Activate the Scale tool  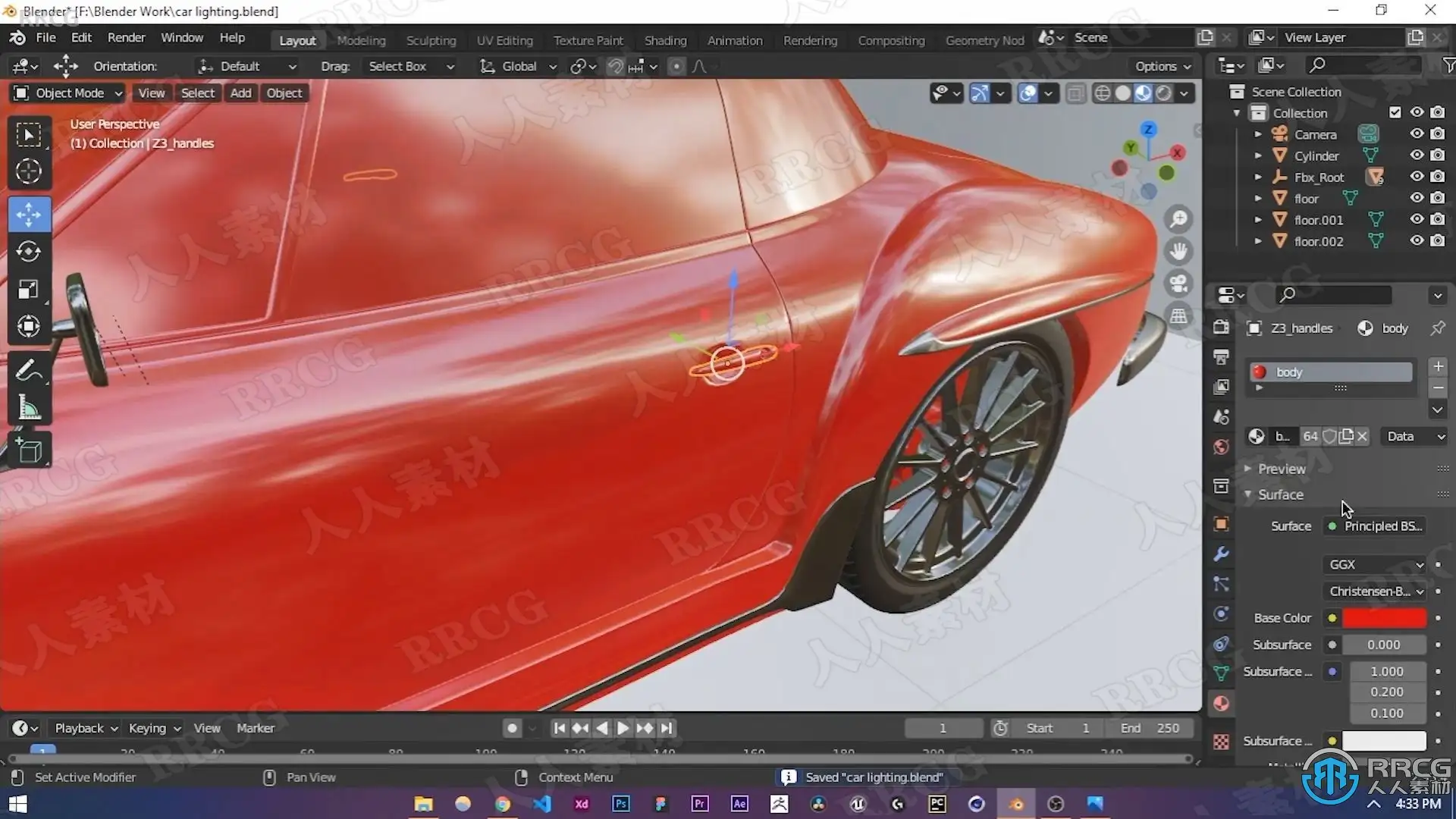[x=29, y=290]
